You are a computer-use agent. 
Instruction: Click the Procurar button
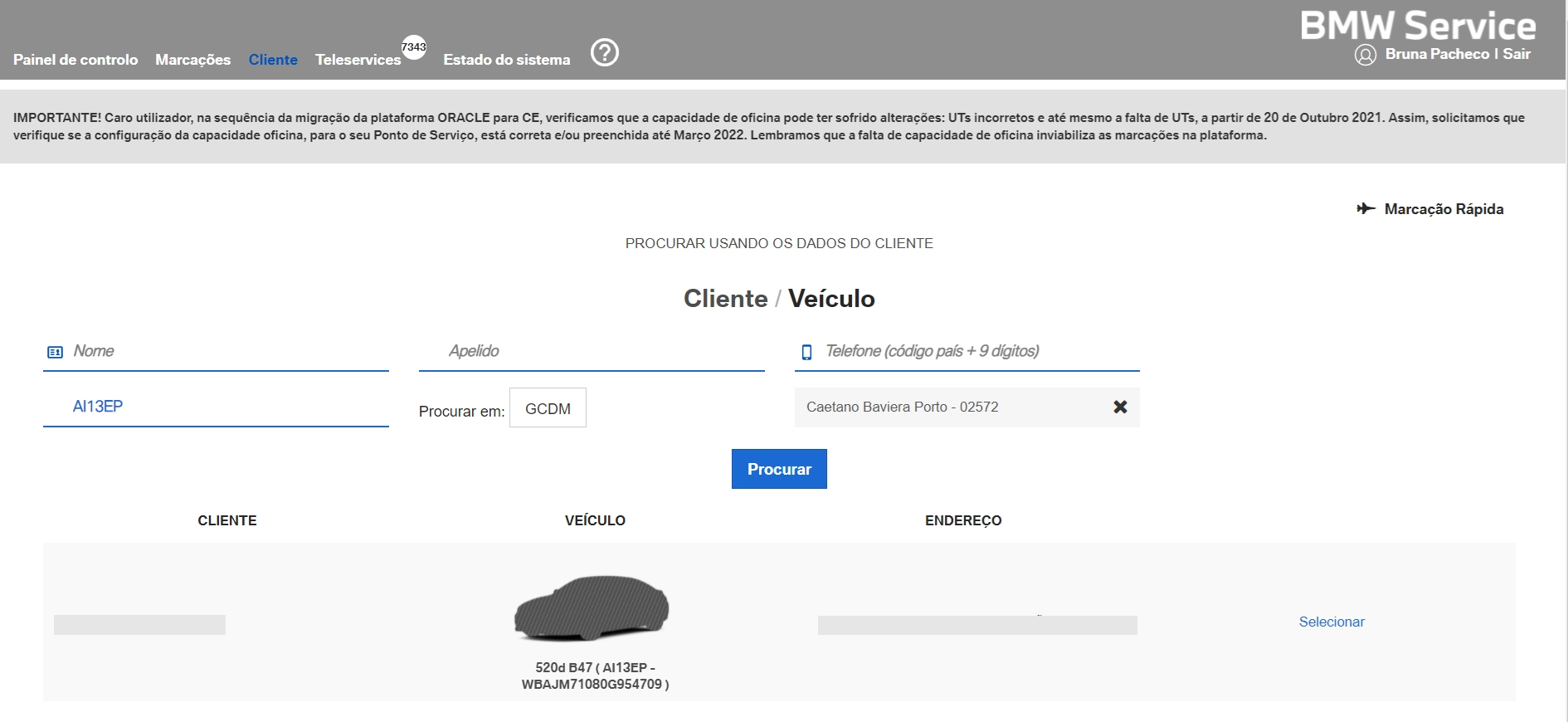779,469
